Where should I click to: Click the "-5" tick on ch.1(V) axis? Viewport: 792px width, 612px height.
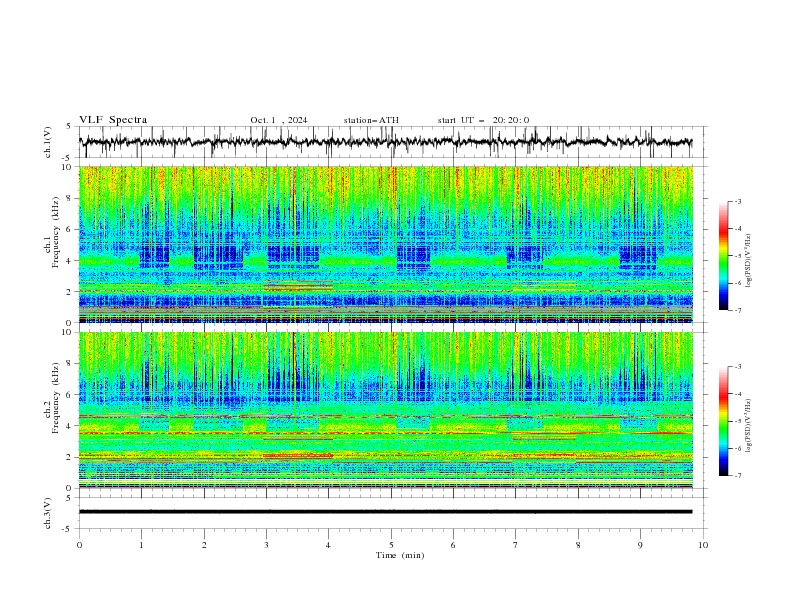coord(68,158)
